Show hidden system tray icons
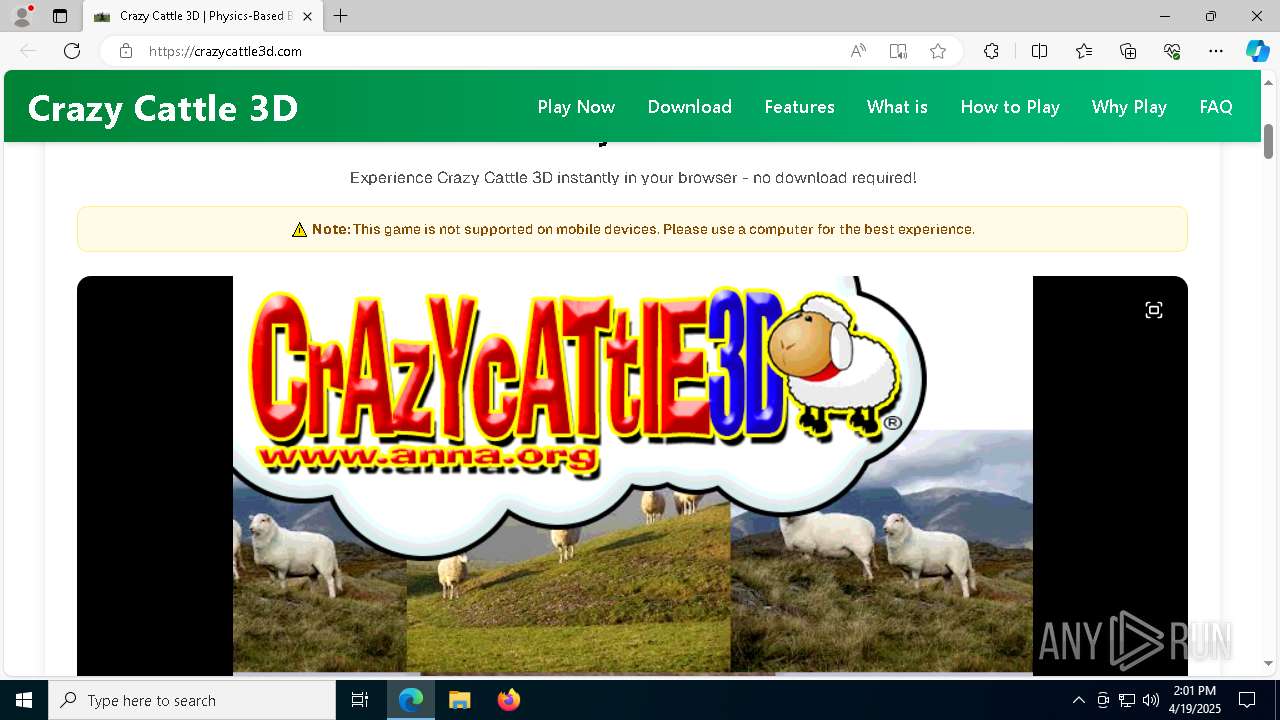 coord(1078,700)
